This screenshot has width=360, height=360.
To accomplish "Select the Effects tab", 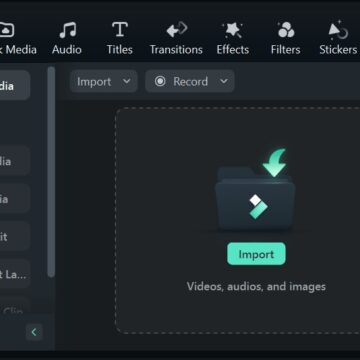I will point(233,38).
